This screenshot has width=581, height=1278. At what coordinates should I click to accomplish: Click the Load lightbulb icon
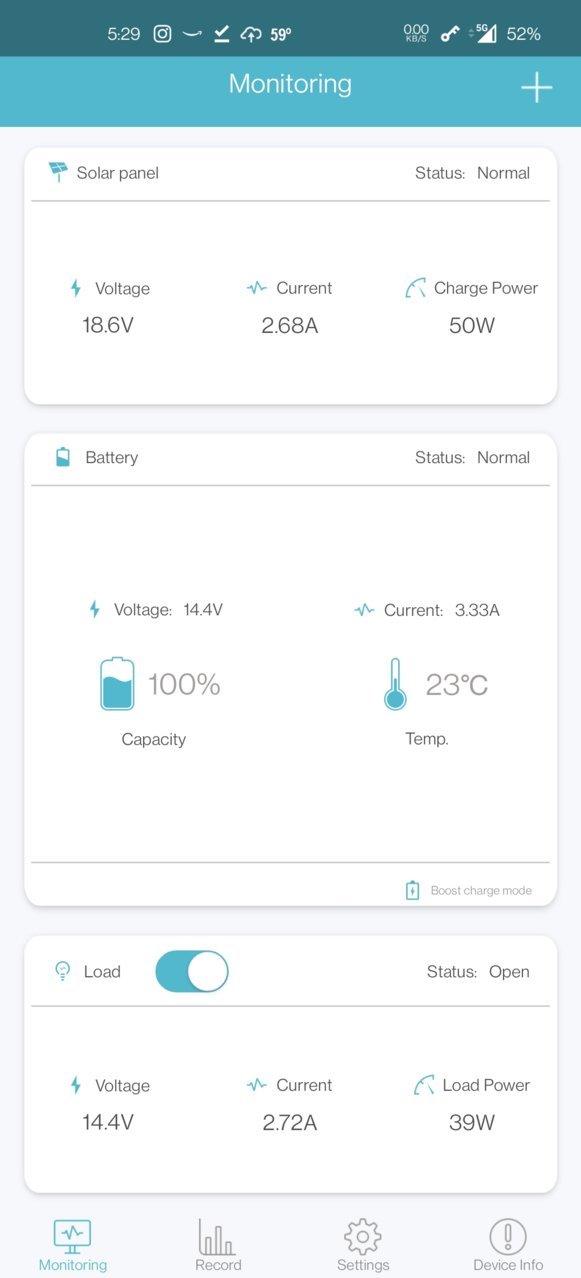point(62,971)
